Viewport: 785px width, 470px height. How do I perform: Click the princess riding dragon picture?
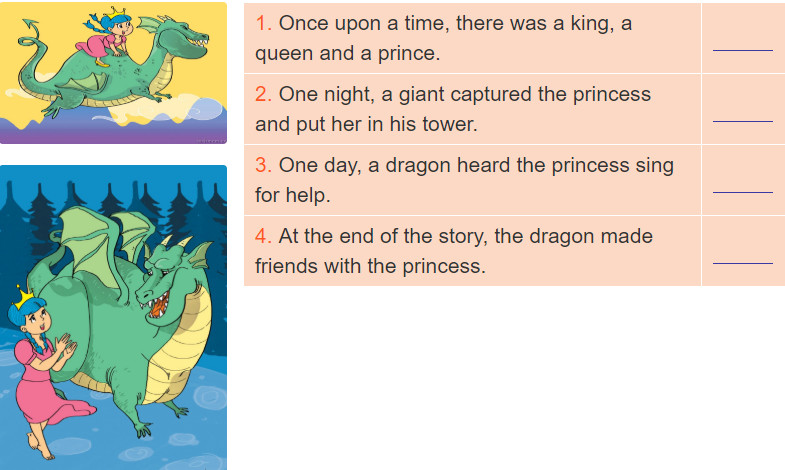click(113, 73)
